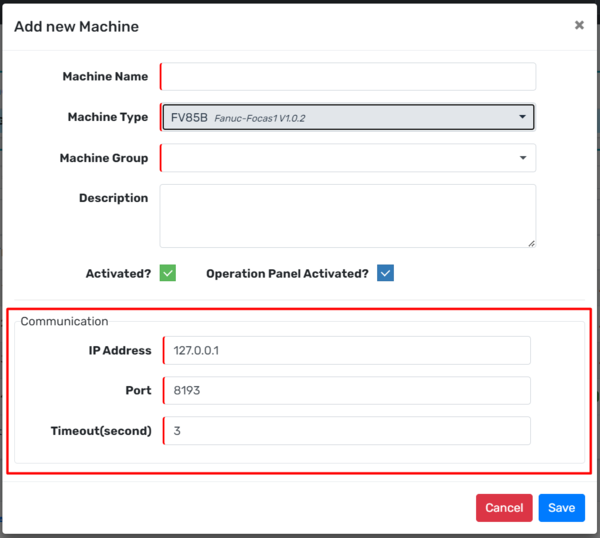
Task: Click the "Machine Type" label text
Action: pos(107,118)
